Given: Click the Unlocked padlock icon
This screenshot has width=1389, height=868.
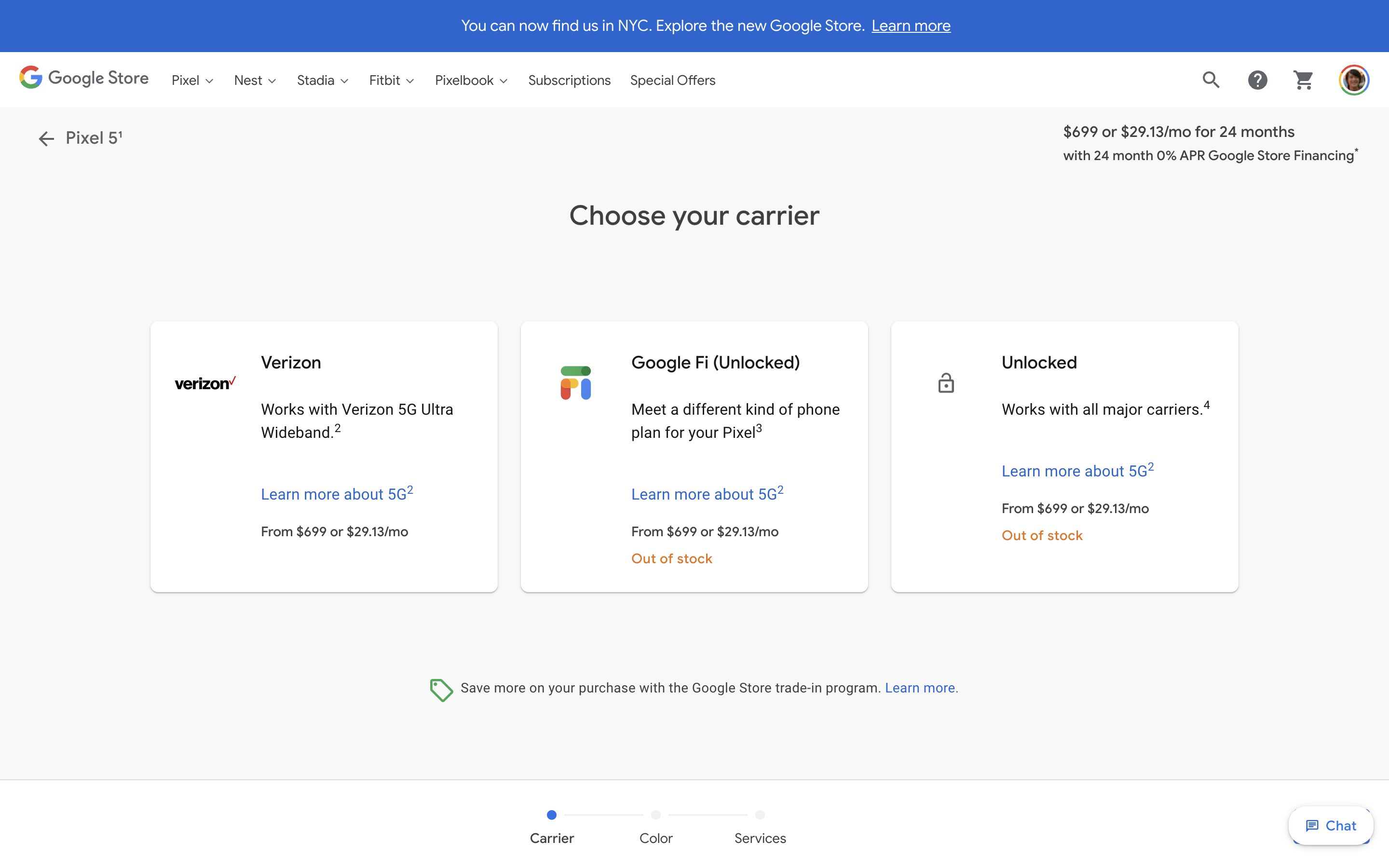Looking at the screenshot, I should [946, 383].
